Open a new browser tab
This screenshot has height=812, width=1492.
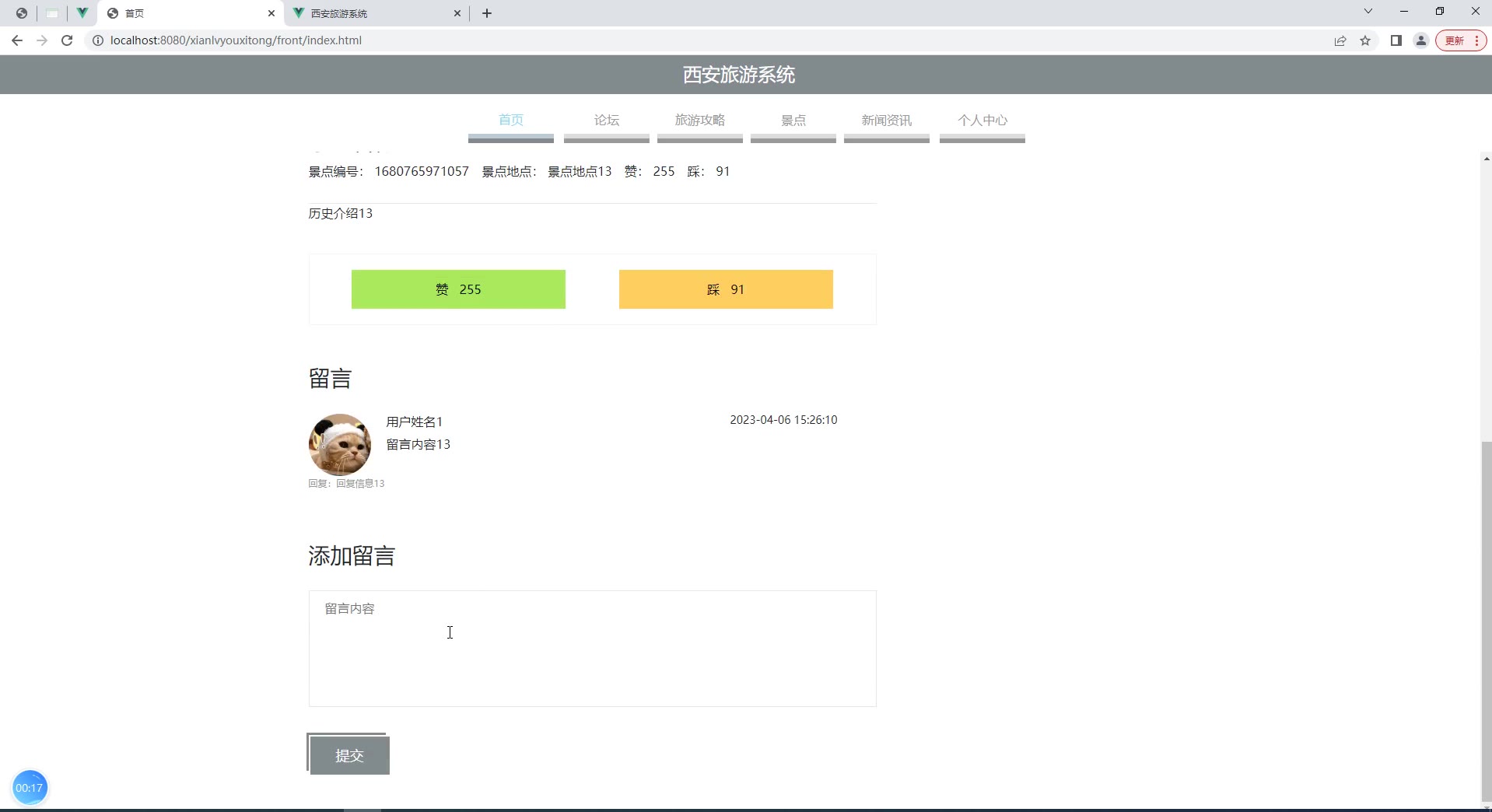coord(487,13)
